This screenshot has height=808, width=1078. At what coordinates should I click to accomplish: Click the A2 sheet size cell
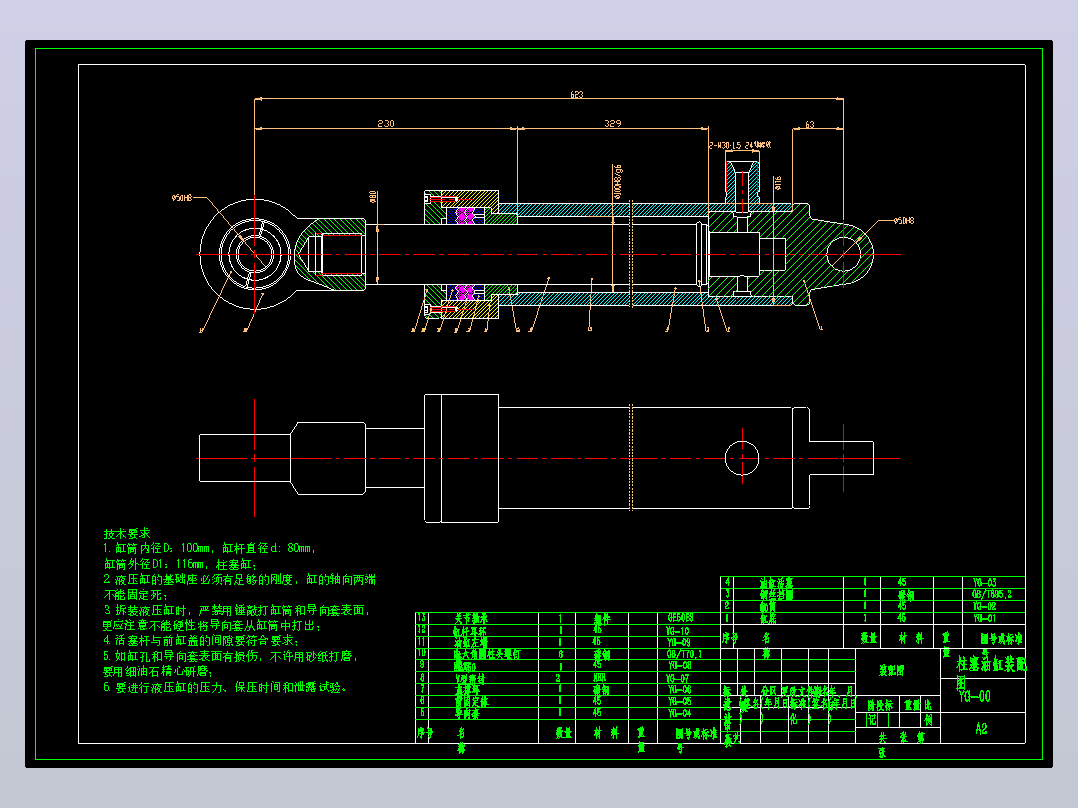tap(981, 729)
